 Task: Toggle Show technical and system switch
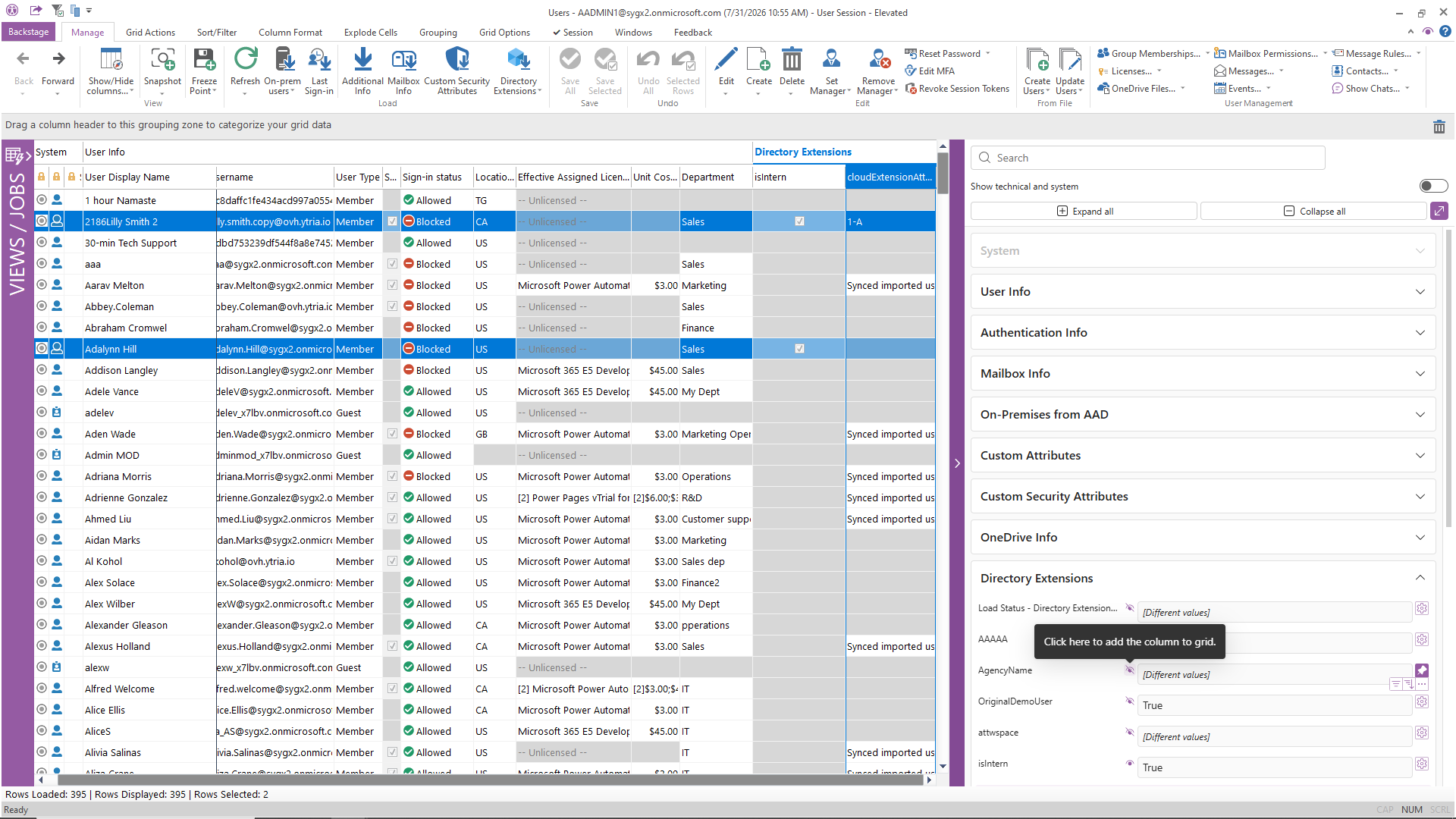coord(1433,187)
